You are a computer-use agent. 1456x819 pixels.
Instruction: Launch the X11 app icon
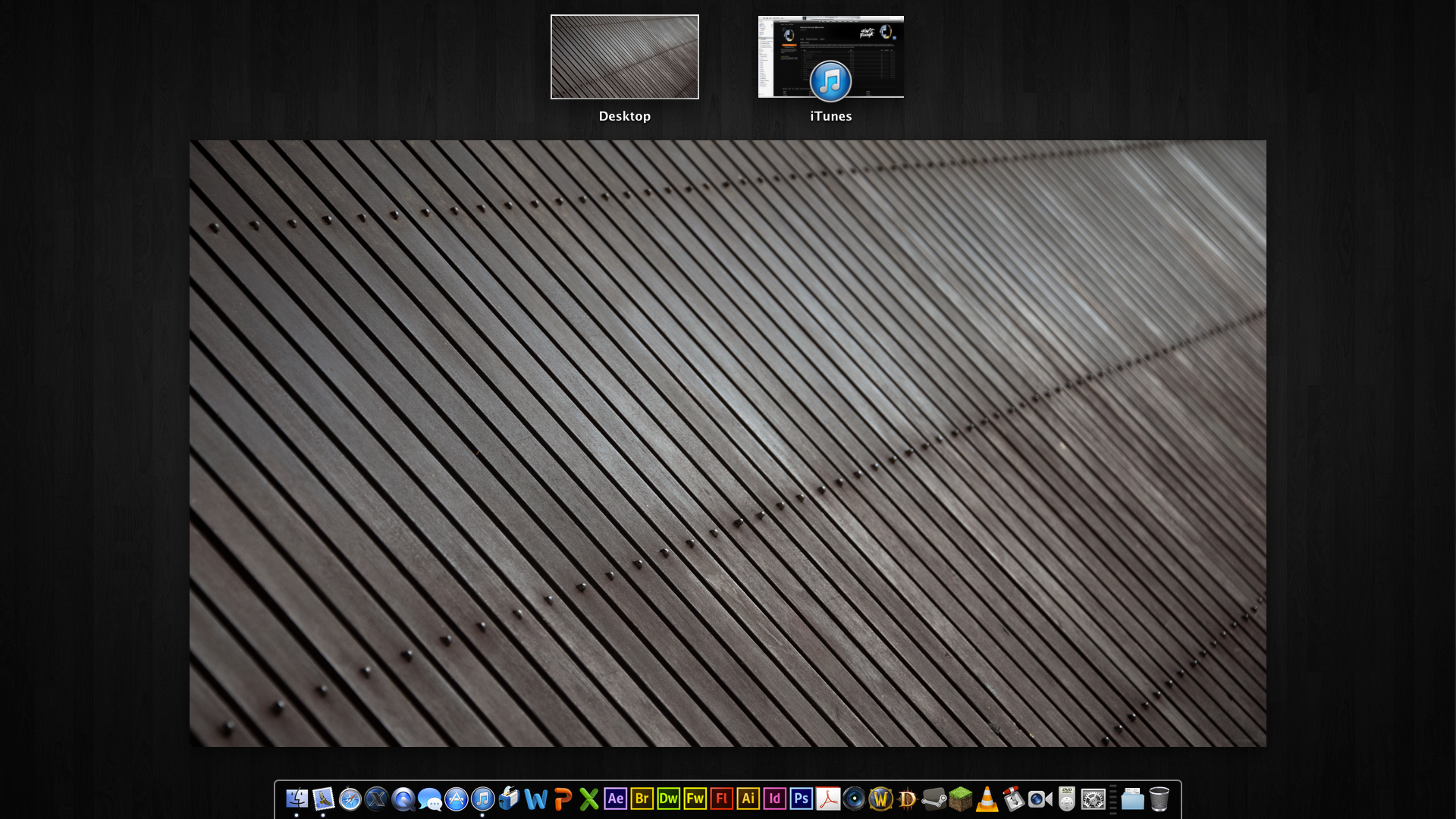pos(376,799)
